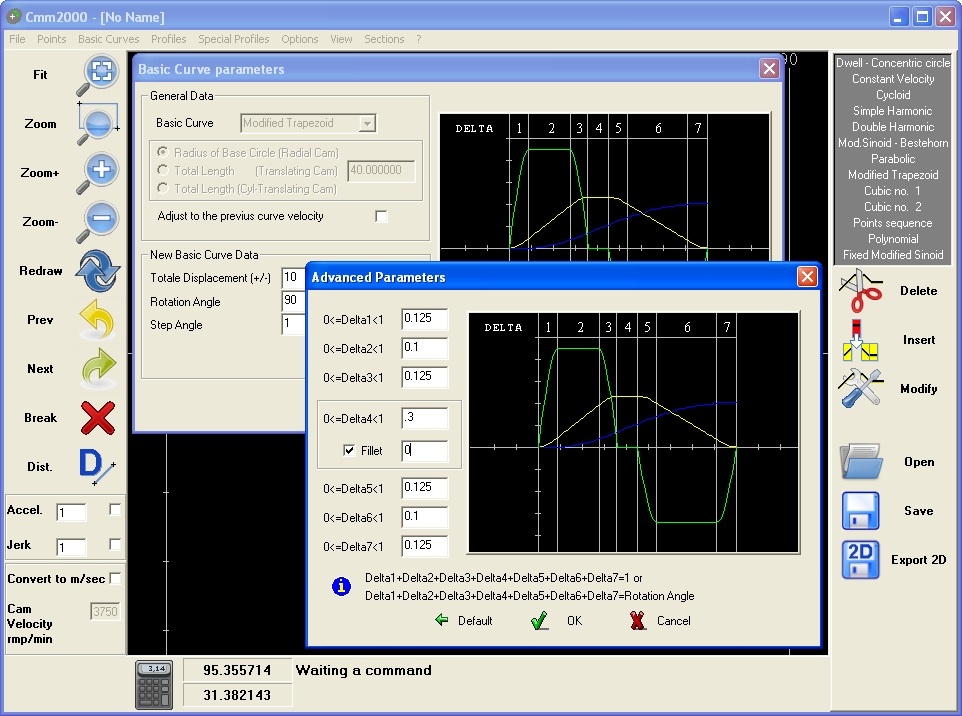Screen dimensions: 962x716
Task: Close the Basic Curve parameters dialog
Action: coord(769,69)
